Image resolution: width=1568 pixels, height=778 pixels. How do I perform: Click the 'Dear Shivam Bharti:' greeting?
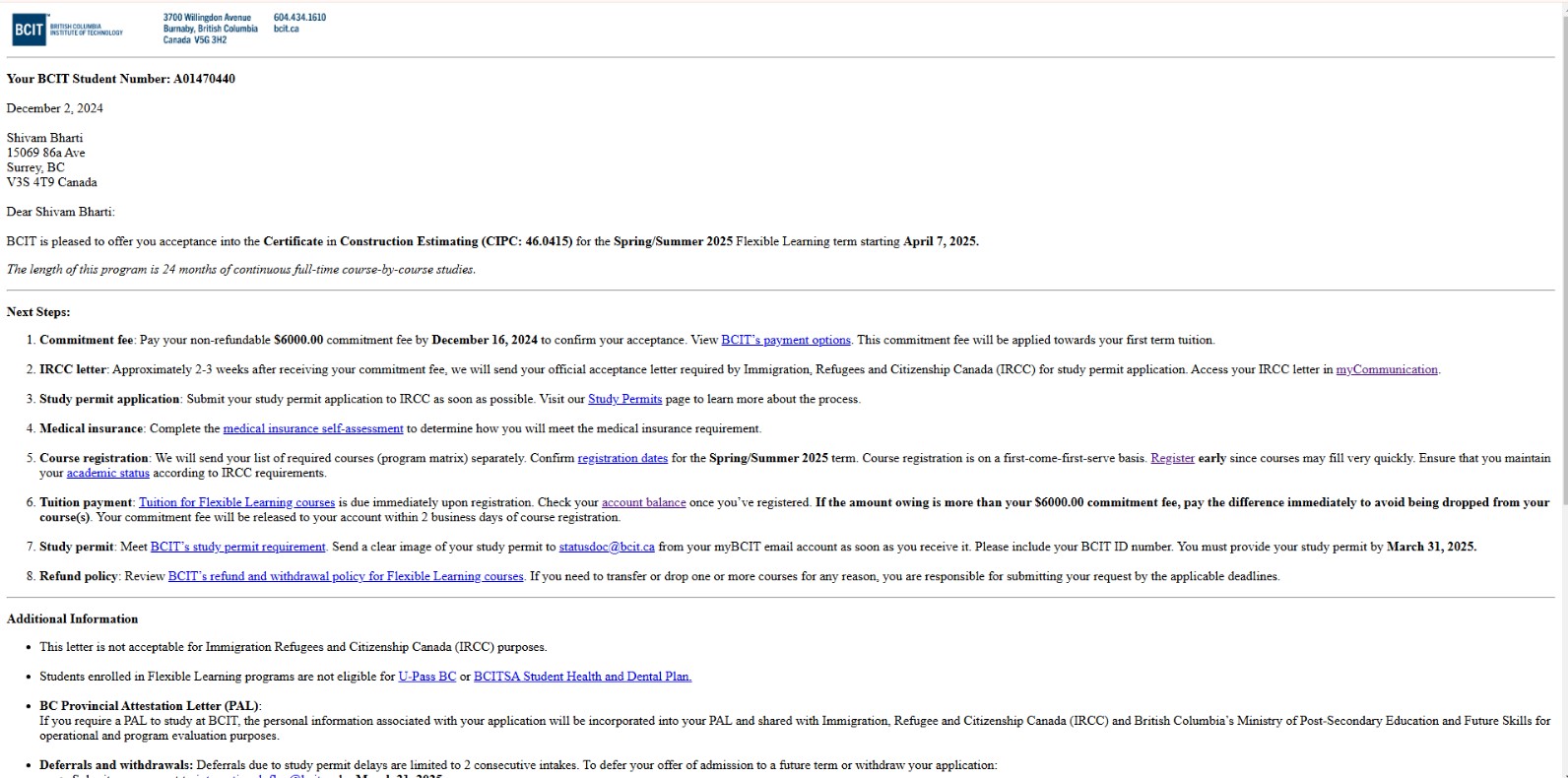pos(60,212)
